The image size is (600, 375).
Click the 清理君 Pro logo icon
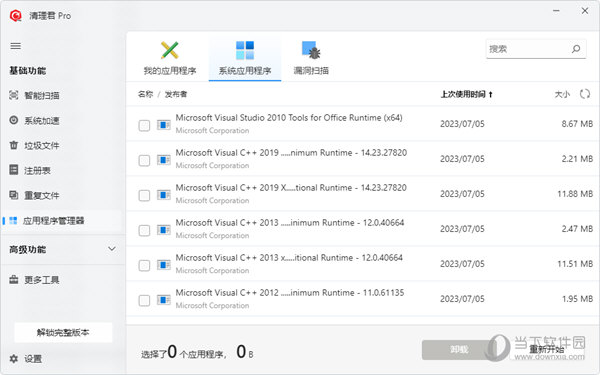15,16
